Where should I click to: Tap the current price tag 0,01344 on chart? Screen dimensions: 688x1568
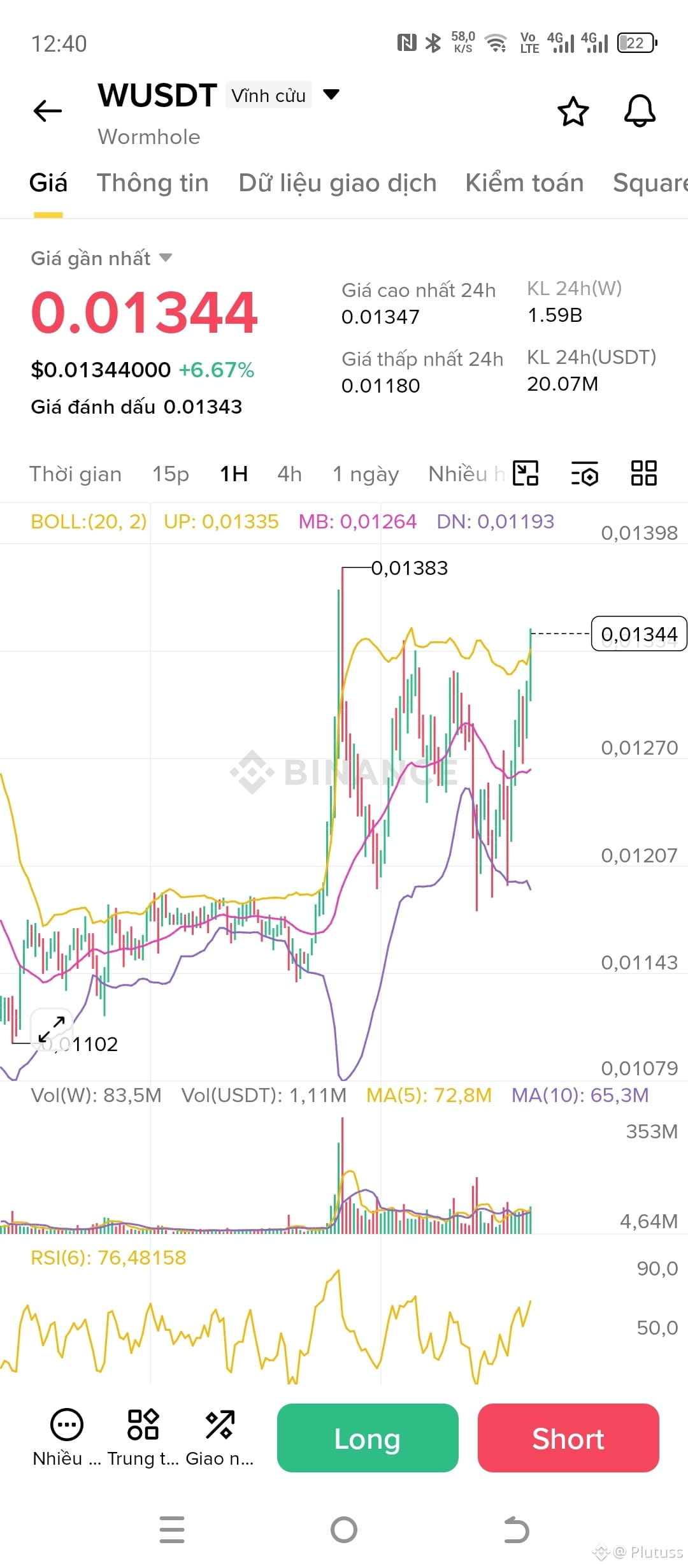639,634
